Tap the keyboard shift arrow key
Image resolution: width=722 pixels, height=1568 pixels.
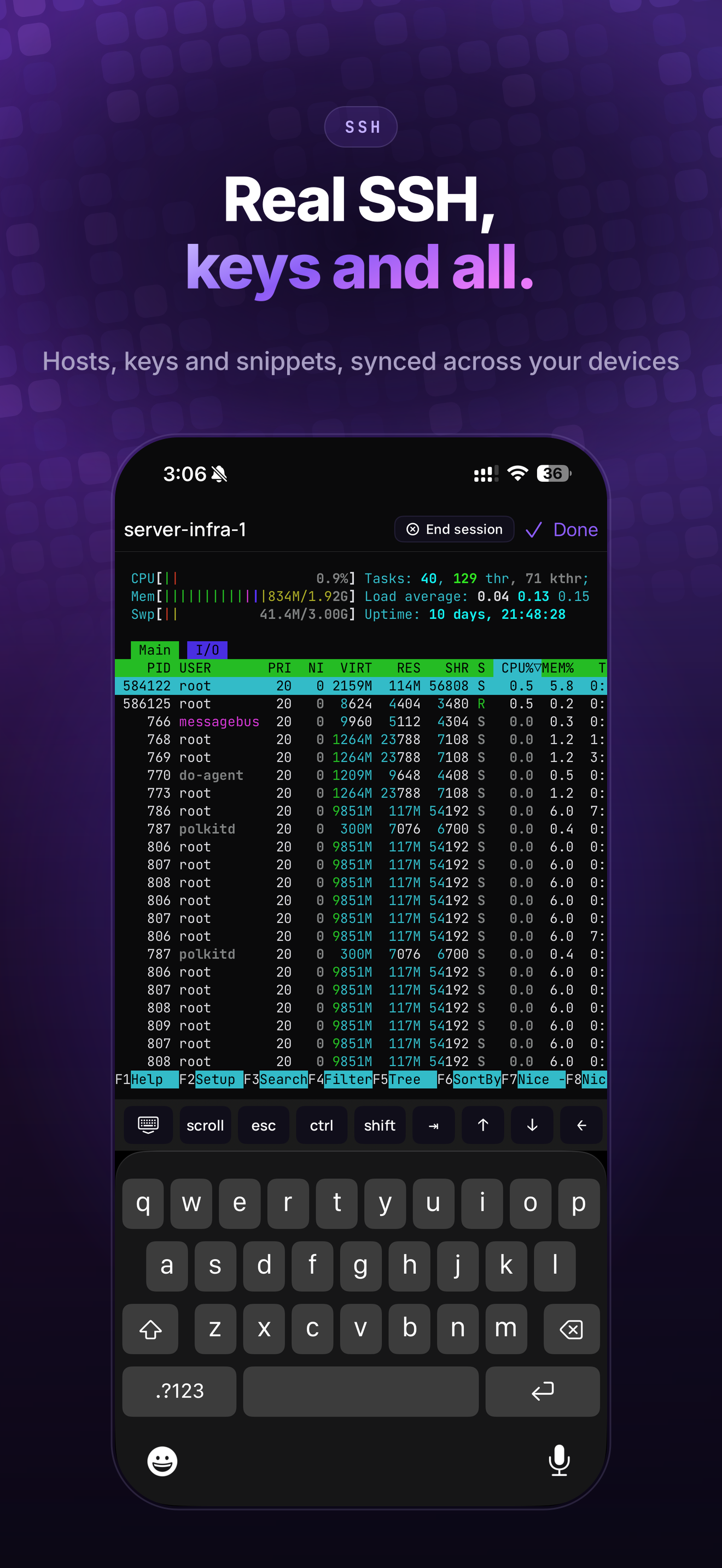(150, 1329)
